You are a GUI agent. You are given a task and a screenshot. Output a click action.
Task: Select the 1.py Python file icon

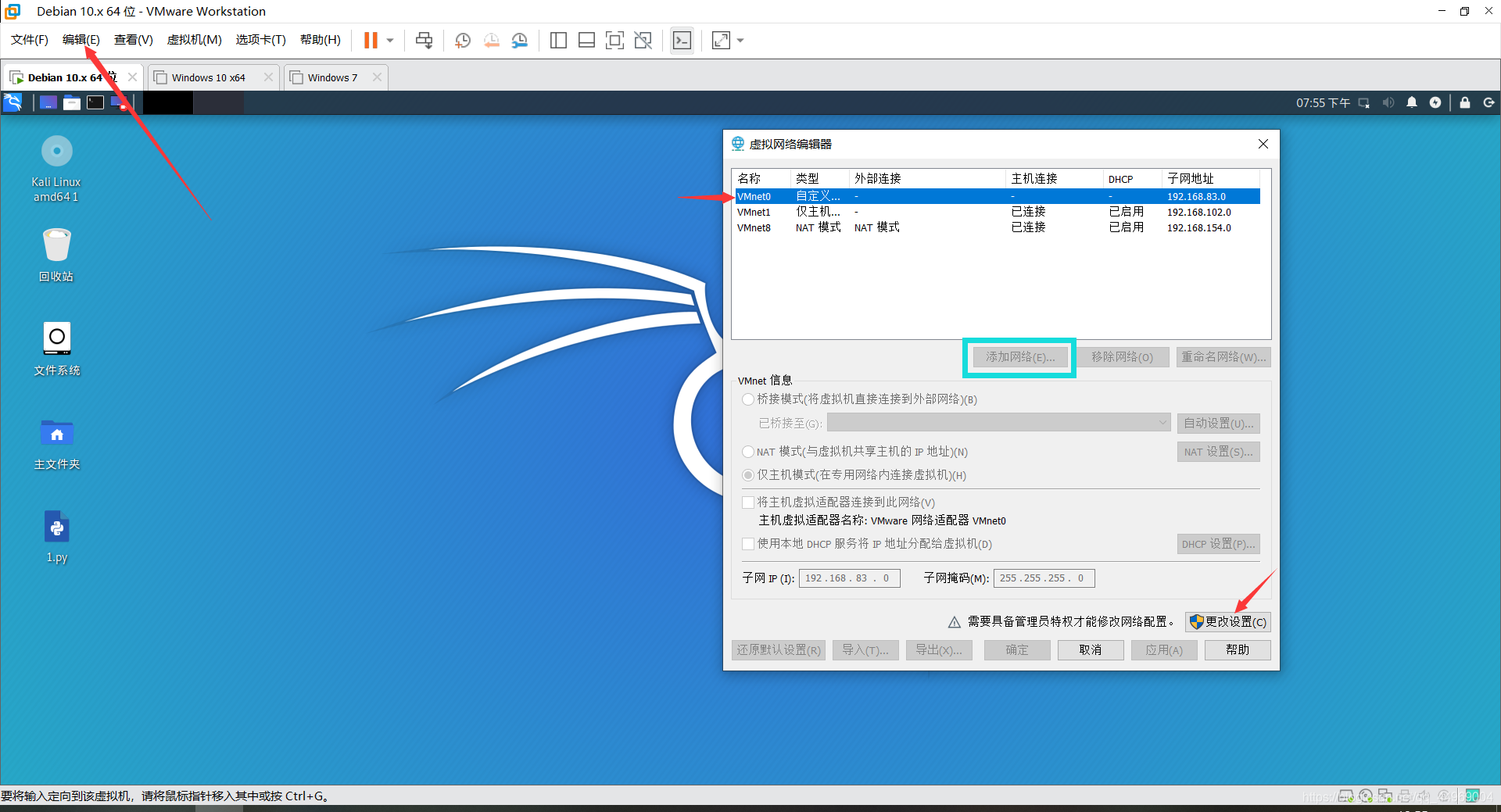pyautogui.click(x=56, y=536)
